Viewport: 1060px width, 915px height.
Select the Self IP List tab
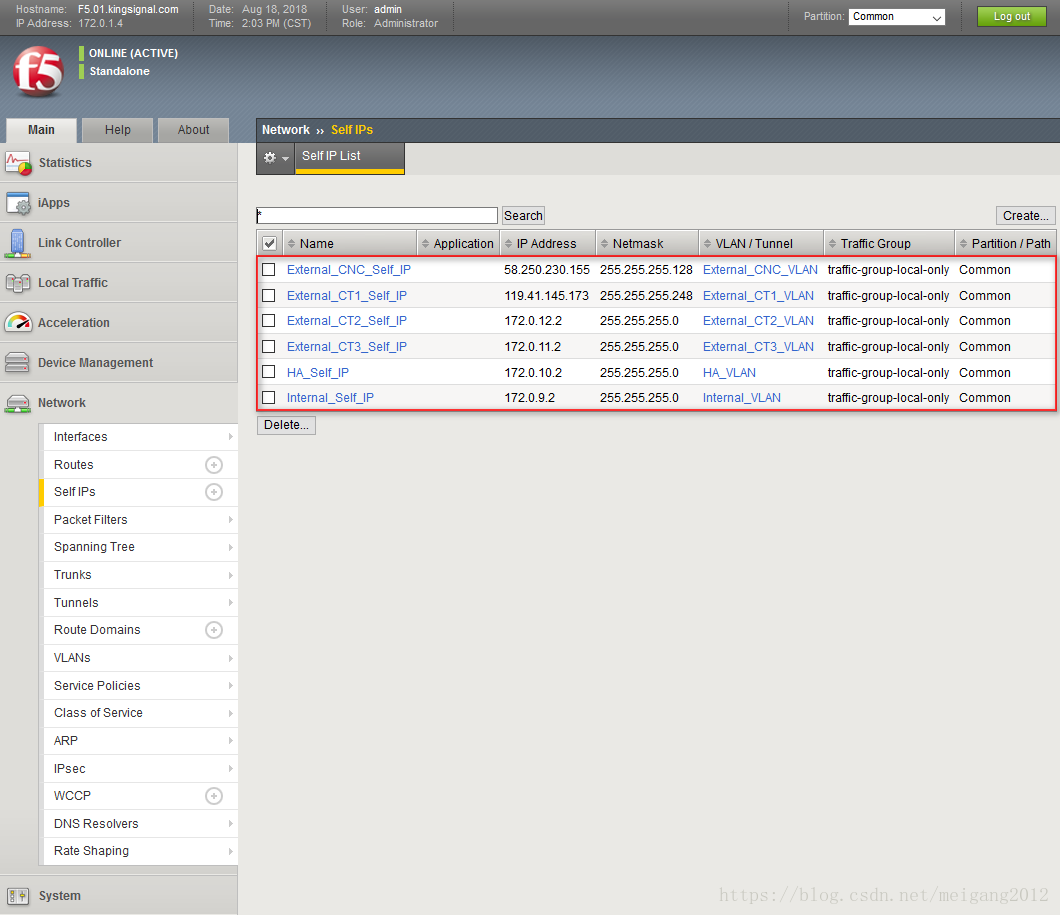(350, 157)
